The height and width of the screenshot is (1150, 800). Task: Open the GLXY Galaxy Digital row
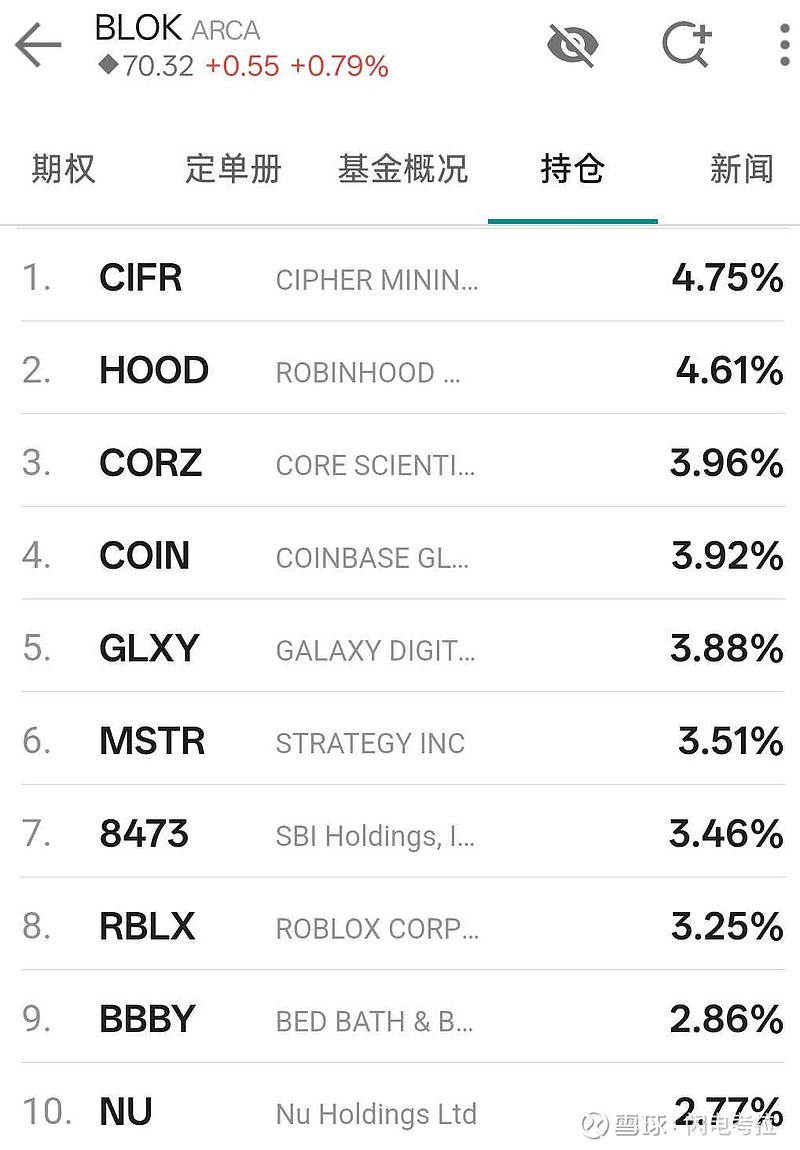(x=400, y=649)
